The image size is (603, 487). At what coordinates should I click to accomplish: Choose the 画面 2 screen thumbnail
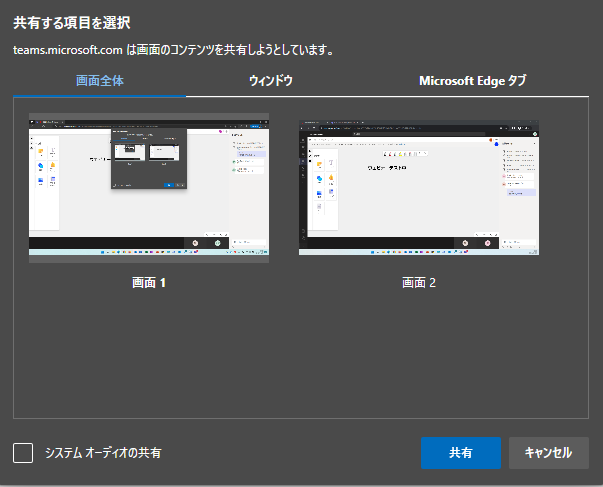(419, 187)
